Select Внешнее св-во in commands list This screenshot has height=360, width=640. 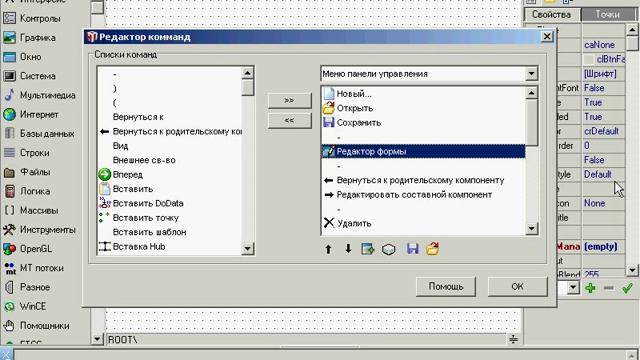pyautogui.click(x=170, y=160)
